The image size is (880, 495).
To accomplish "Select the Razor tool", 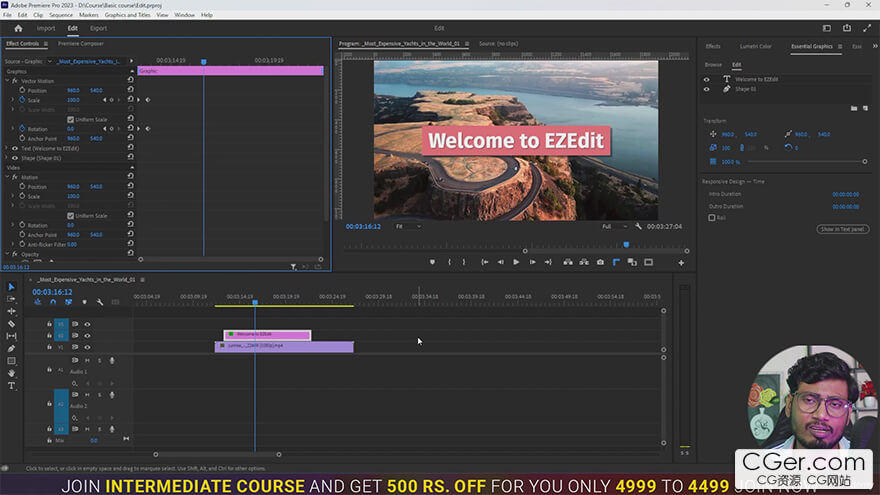I will click(x=11, y=324).
